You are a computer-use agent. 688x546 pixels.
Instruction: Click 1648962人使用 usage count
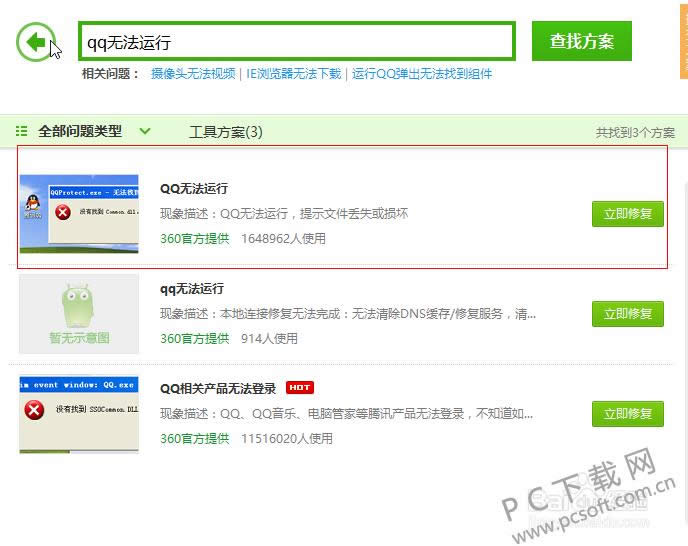click(x=283, y=239)
